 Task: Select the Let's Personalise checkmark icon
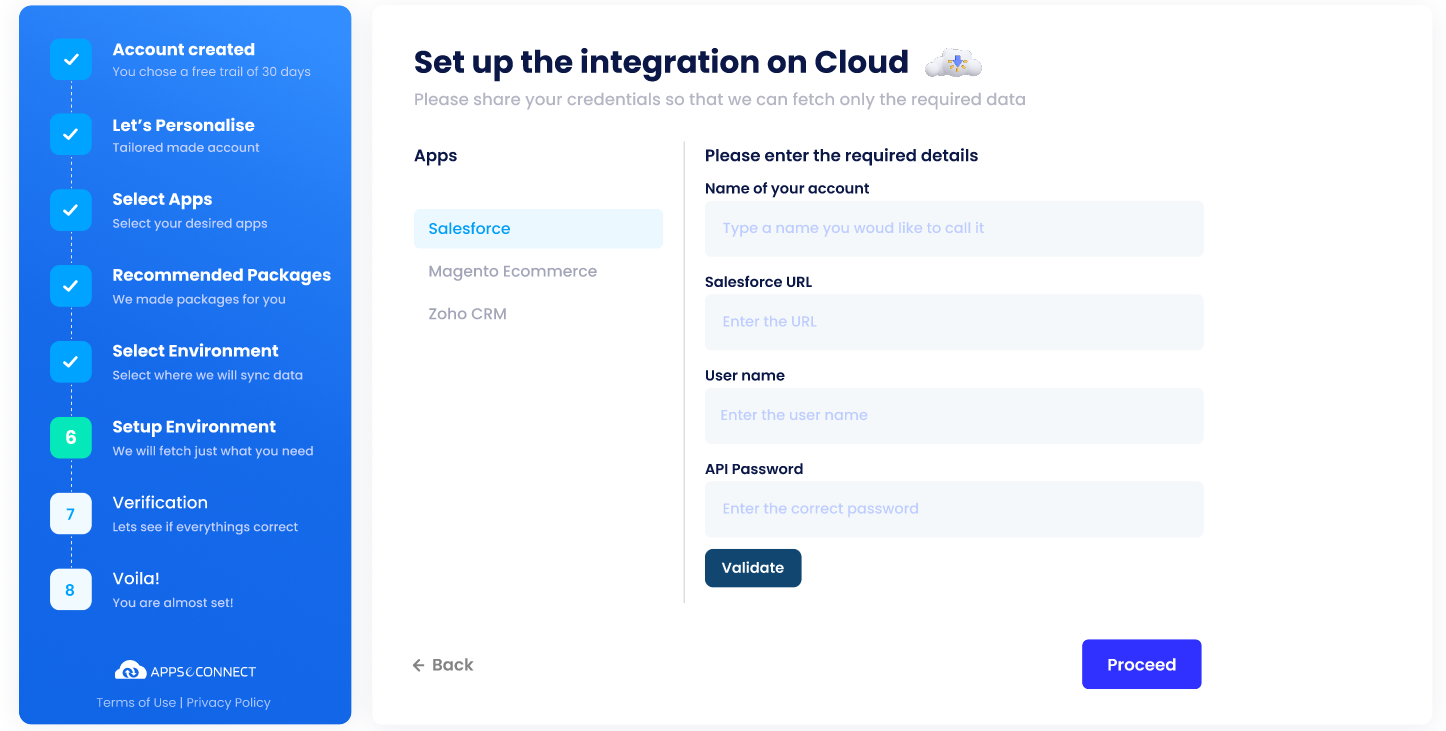click(70, 134)
